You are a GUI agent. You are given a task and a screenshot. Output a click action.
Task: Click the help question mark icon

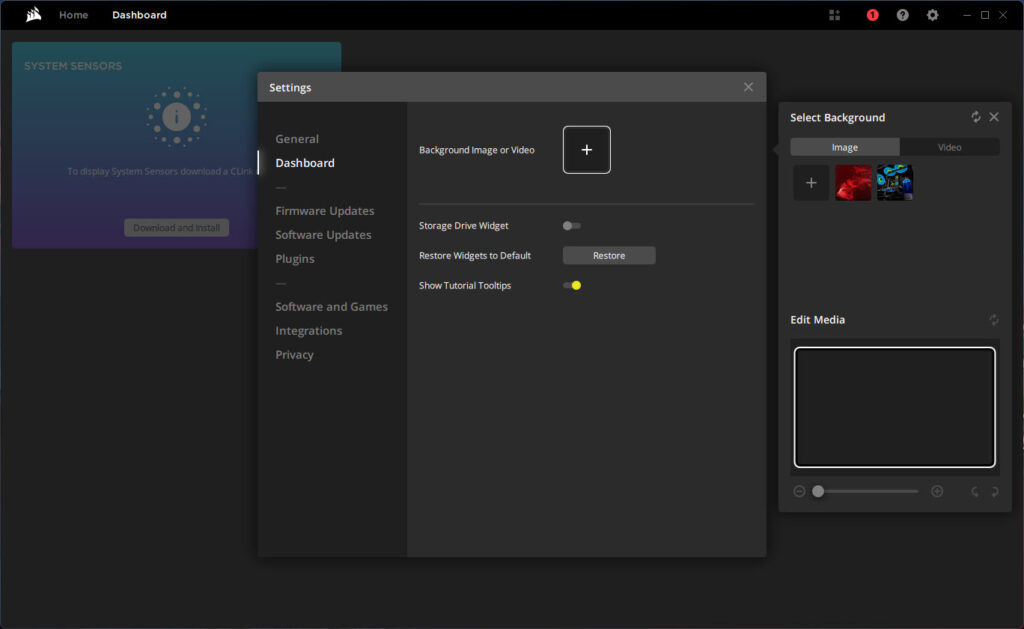(x=902, y=15)
